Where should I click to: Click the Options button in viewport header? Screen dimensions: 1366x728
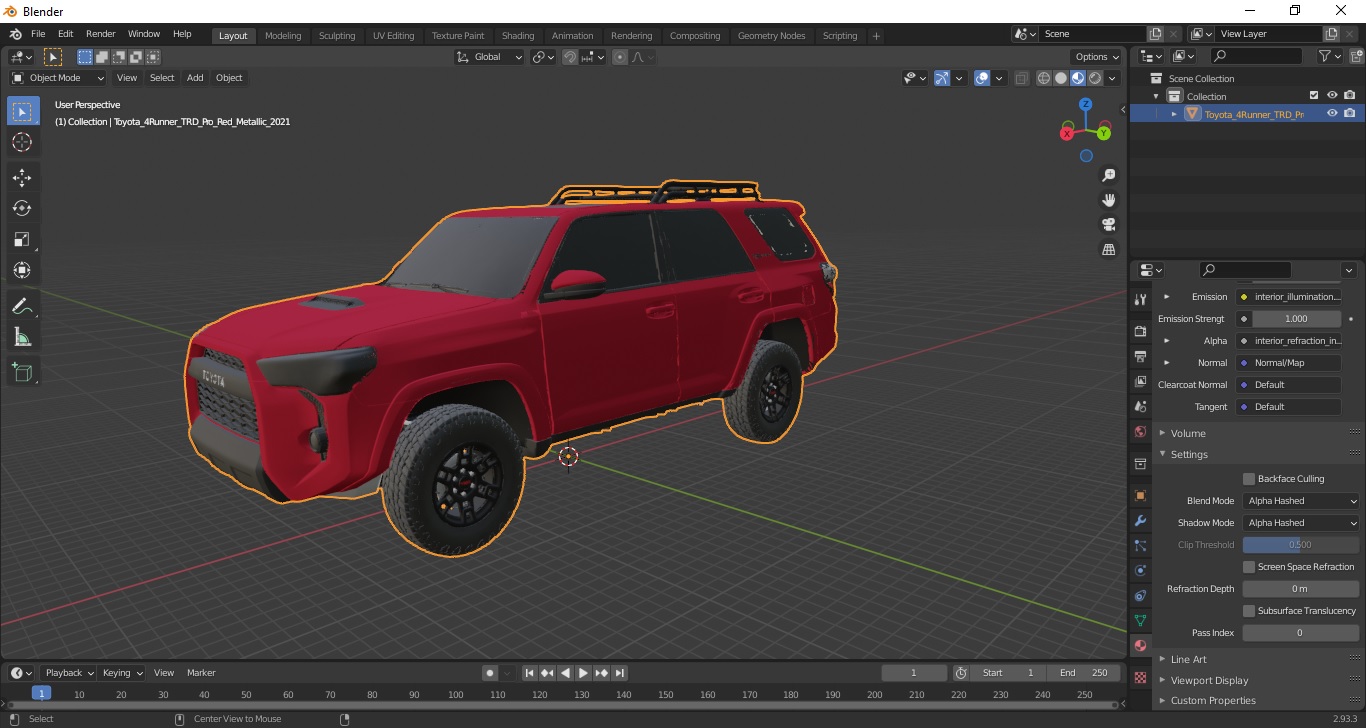[1096, 57]
